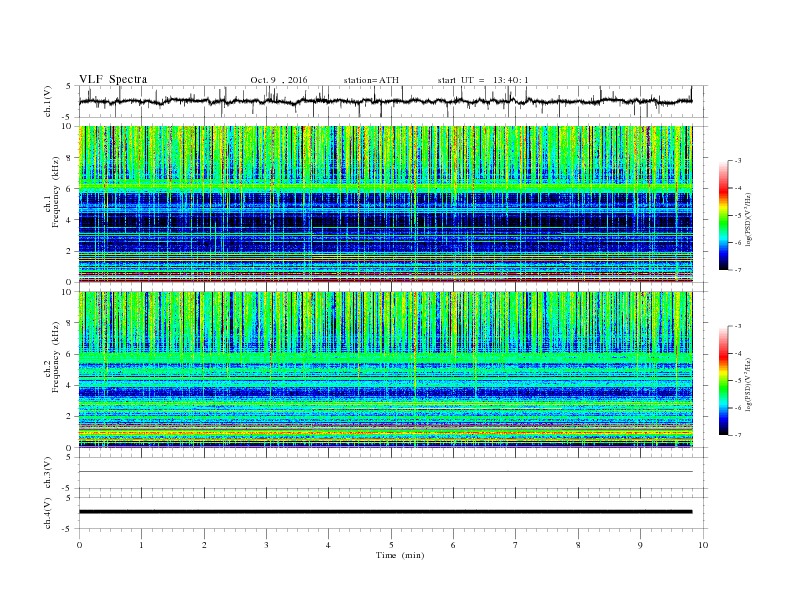Select the date label "Oct. 9, 2016"
The image size is (792, 612).
click(x=278, y=80)
